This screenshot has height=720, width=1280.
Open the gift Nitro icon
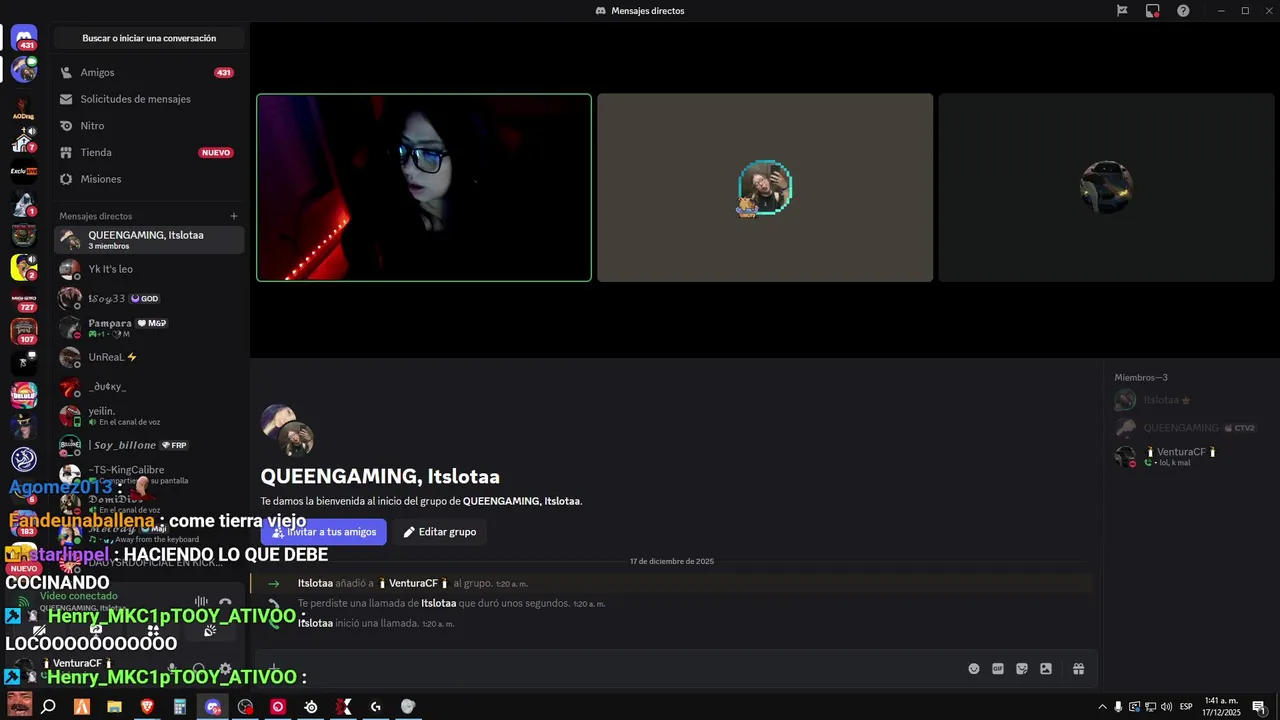pos(1078,669)
